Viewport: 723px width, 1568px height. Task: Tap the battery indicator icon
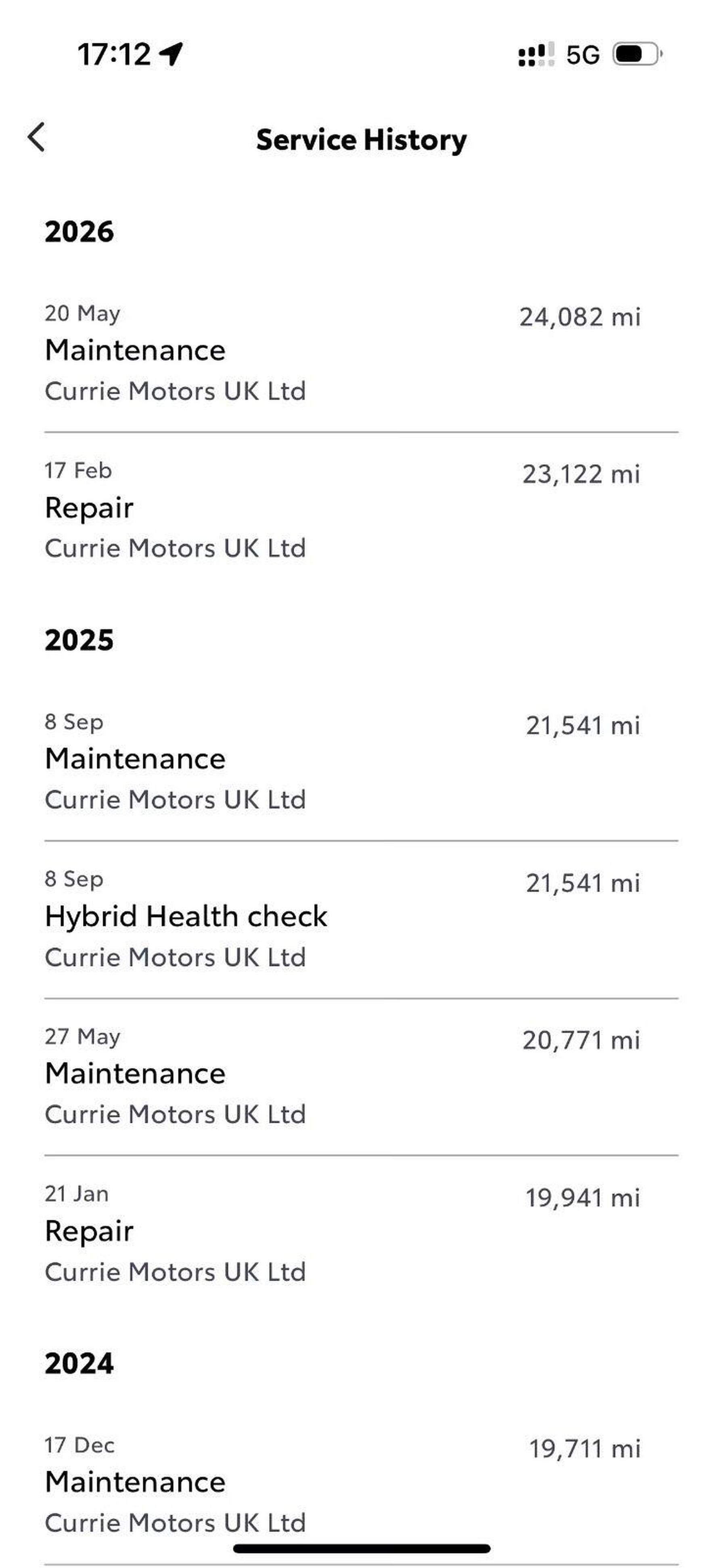(637, 54)
